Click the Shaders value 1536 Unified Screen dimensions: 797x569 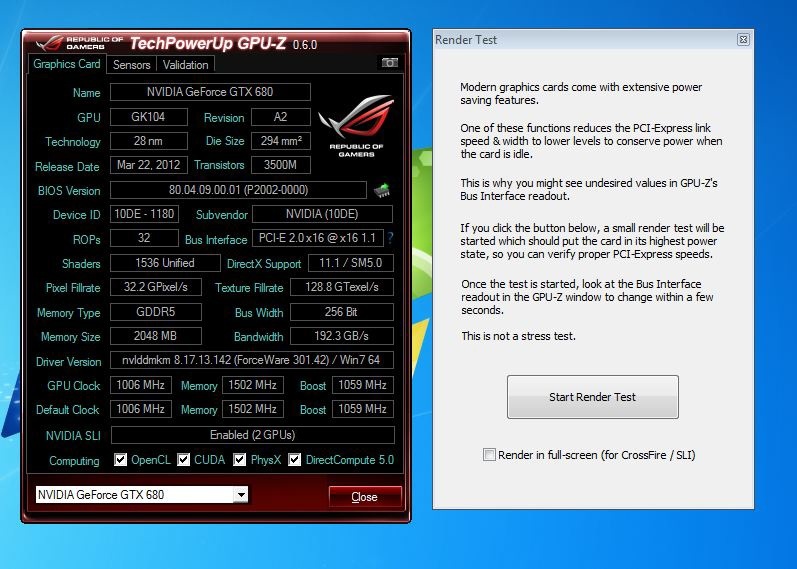(165, 263)
